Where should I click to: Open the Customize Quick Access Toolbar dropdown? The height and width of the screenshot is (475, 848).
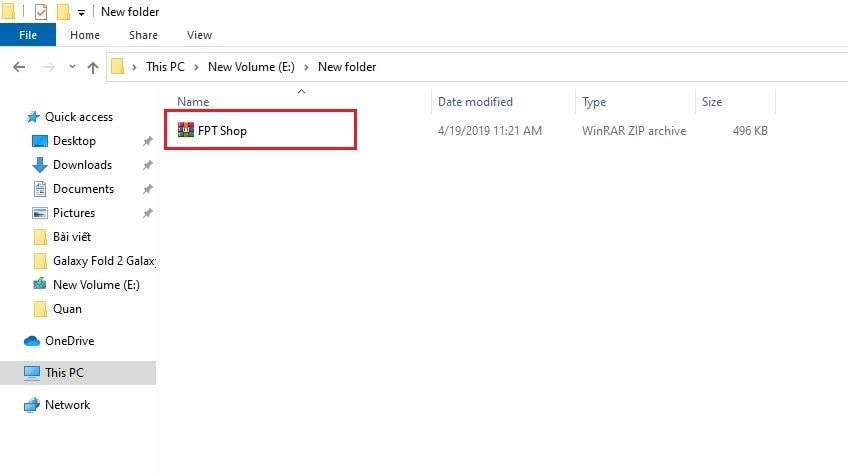[81, 12]
